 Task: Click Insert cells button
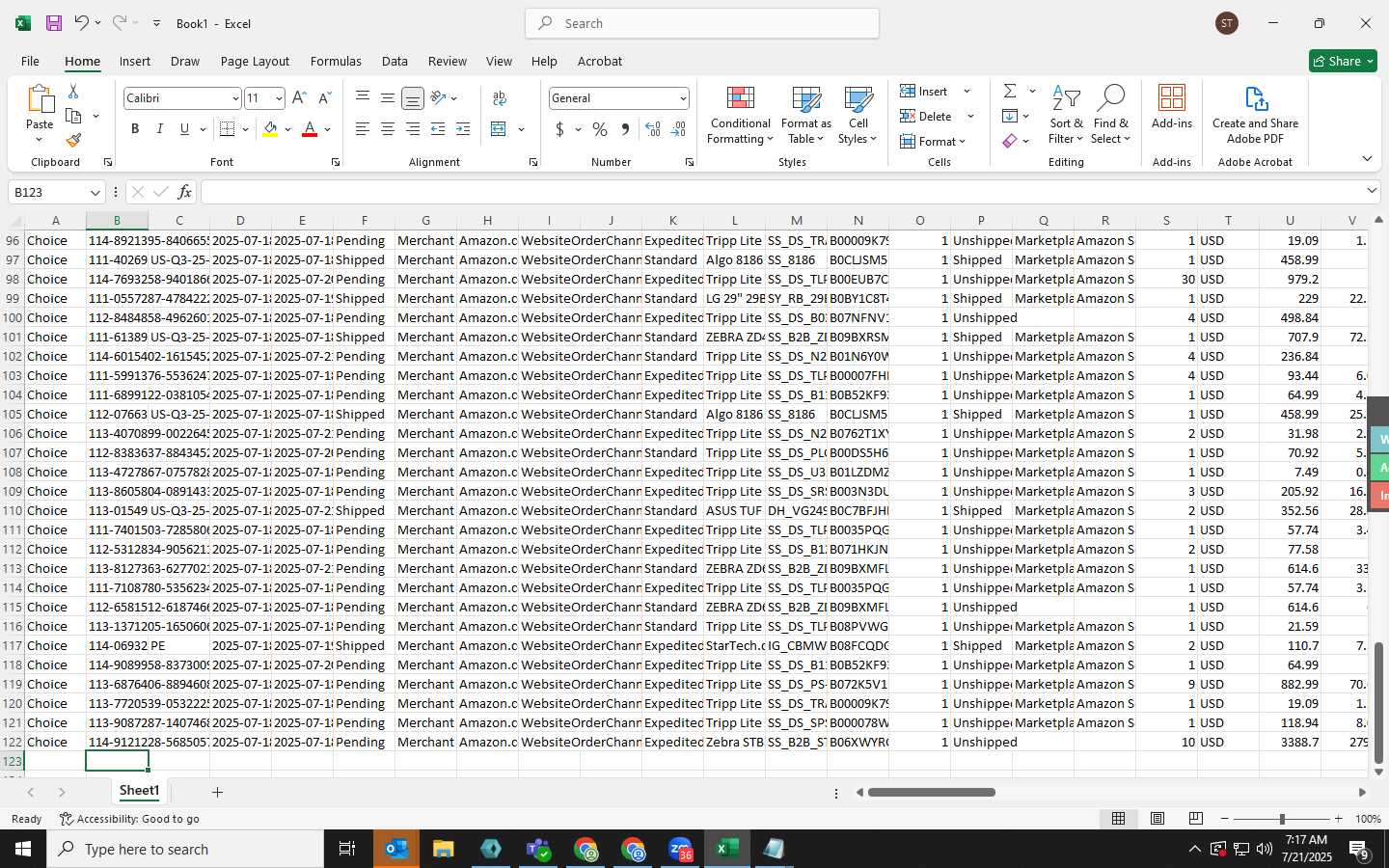pos(925,91)
